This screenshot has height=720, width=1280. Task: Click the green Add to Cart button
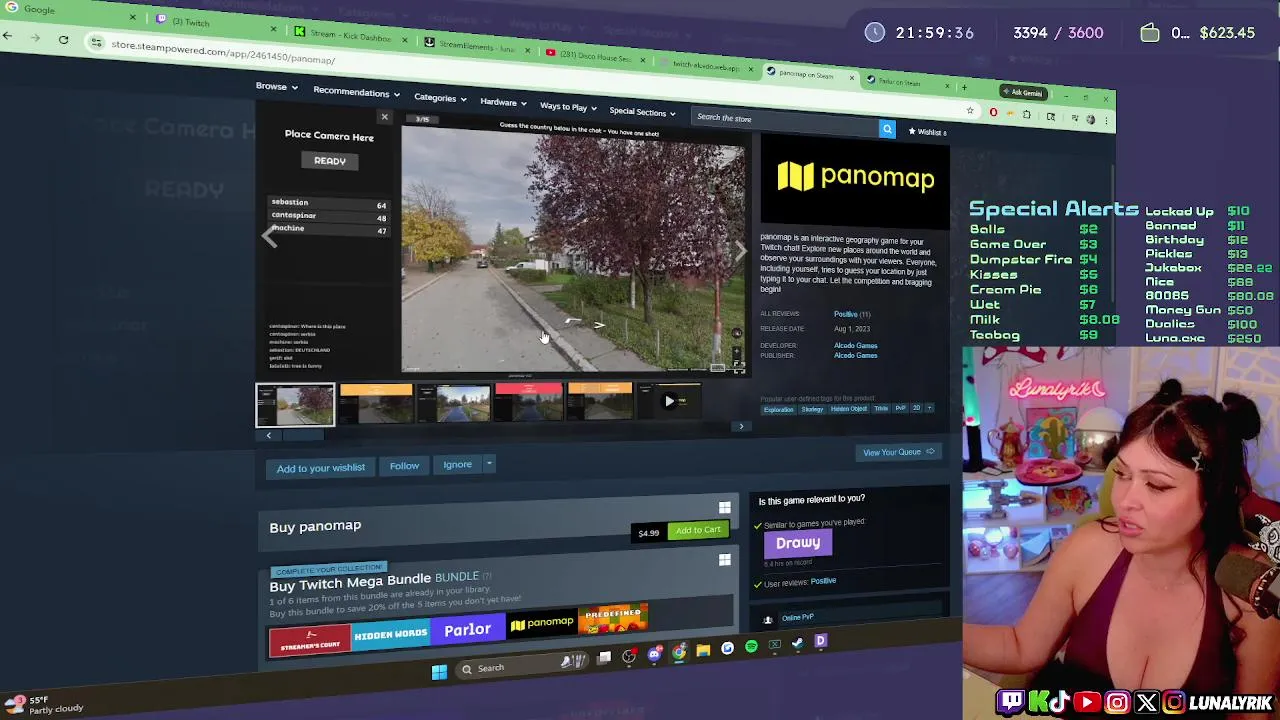pos(697,530)
